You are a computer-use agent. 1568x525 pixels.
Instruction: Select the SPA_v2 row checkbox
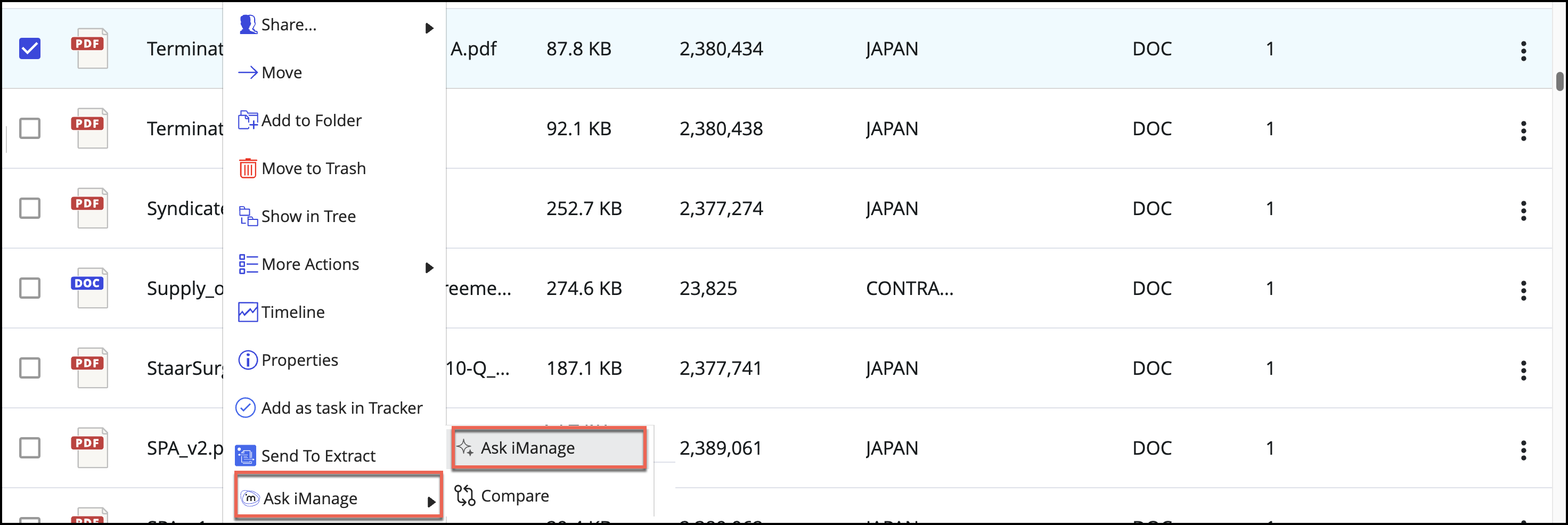click(x=30, y=448)
